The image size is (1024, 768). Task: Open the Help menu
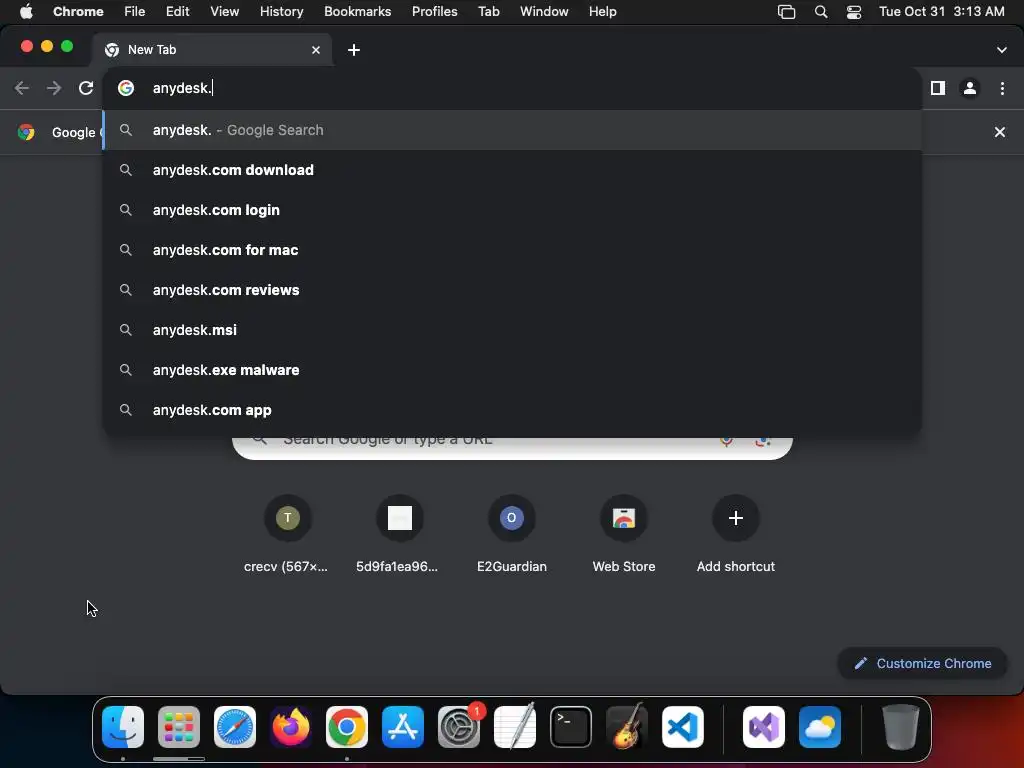tap(602, 12)
